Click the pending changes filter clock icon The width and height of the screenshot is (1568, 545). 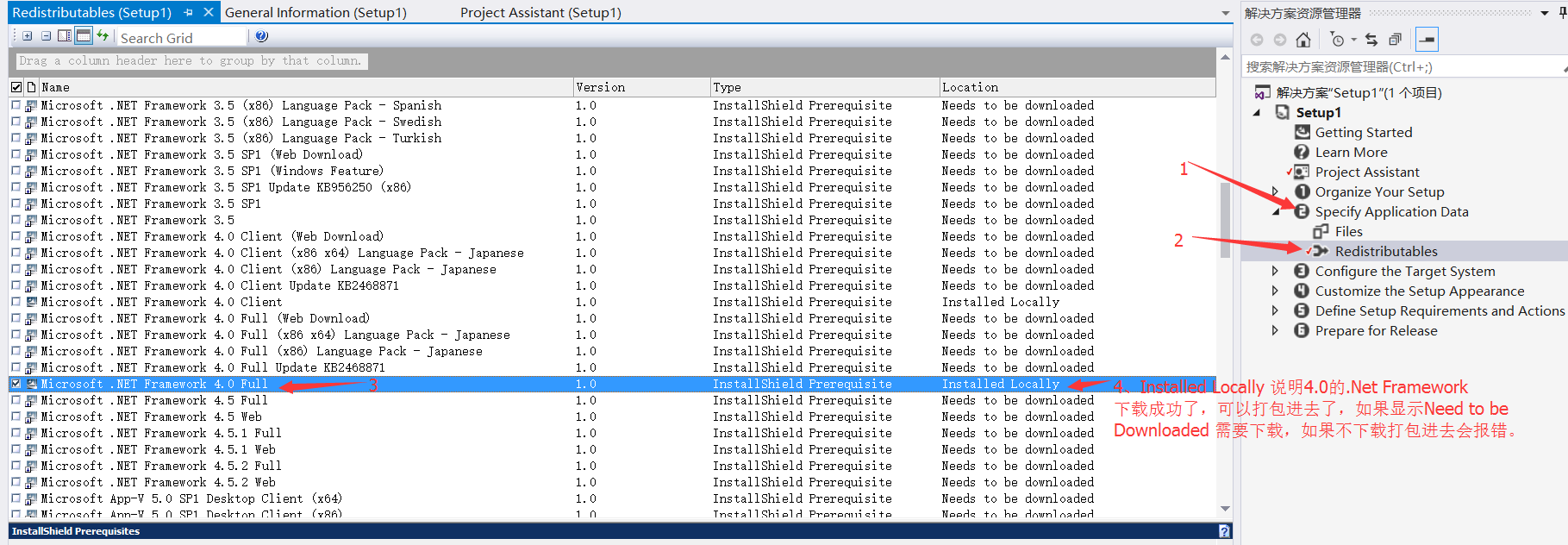pyautogui.click(x=1337, y=40)
